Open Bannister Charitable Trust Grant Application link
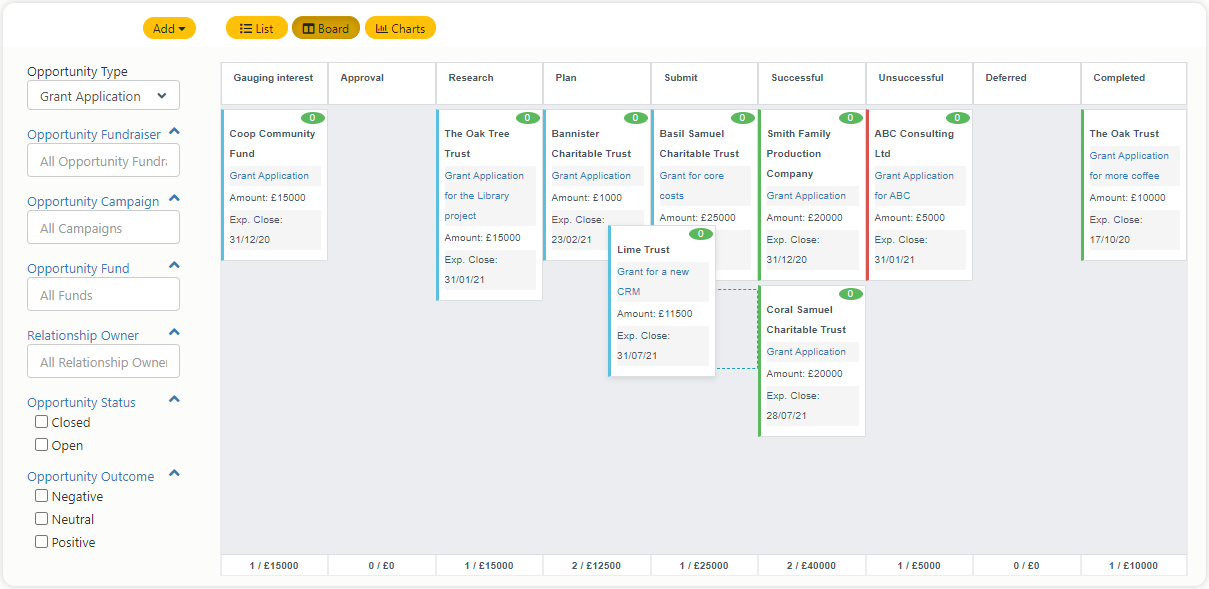This screenshot has height=589, width=1209. [x=591, y=176]
